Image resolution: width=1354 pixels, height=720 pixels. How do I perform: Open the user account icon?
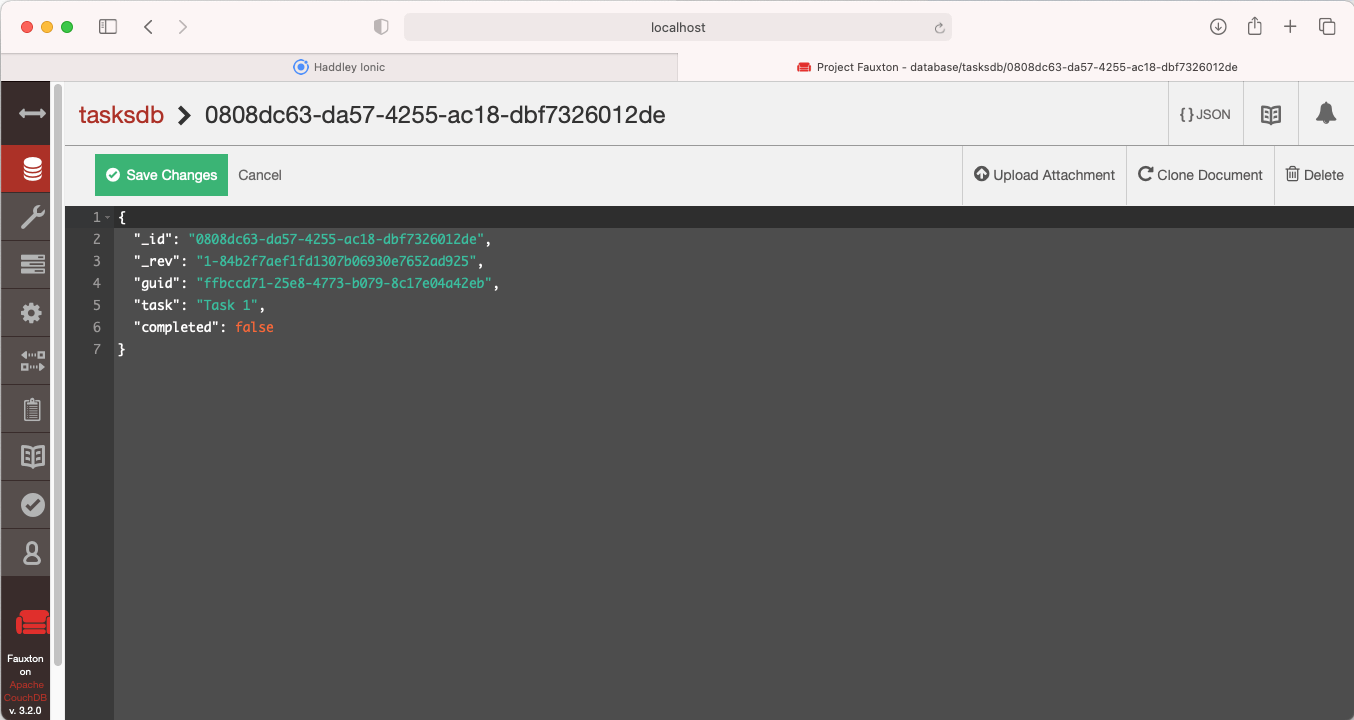pos(32,553)
